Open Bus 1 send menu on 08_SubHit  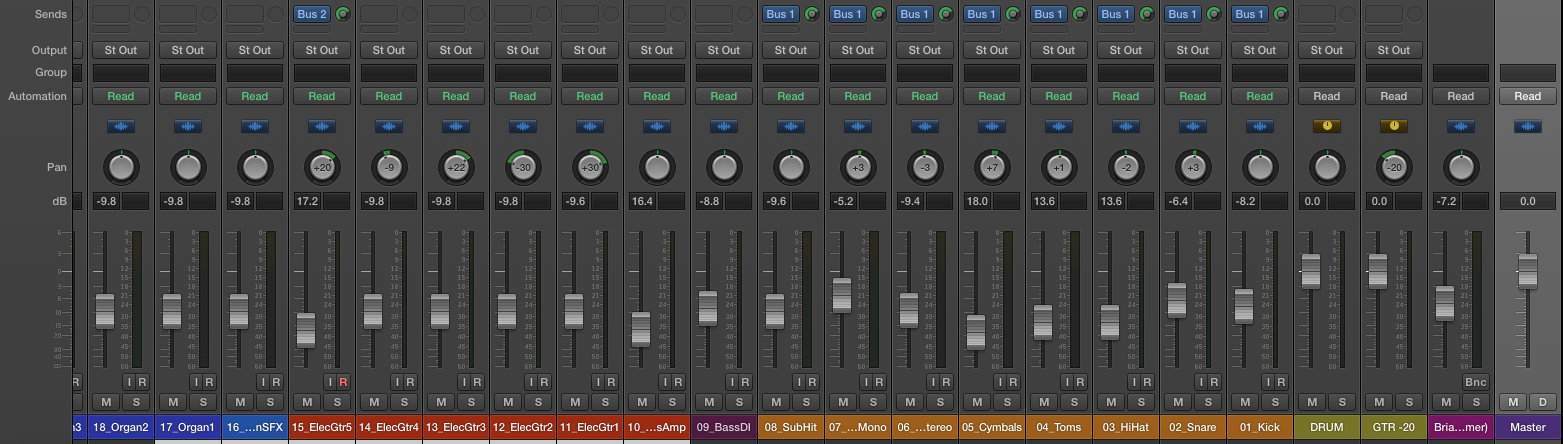point(781,14)
